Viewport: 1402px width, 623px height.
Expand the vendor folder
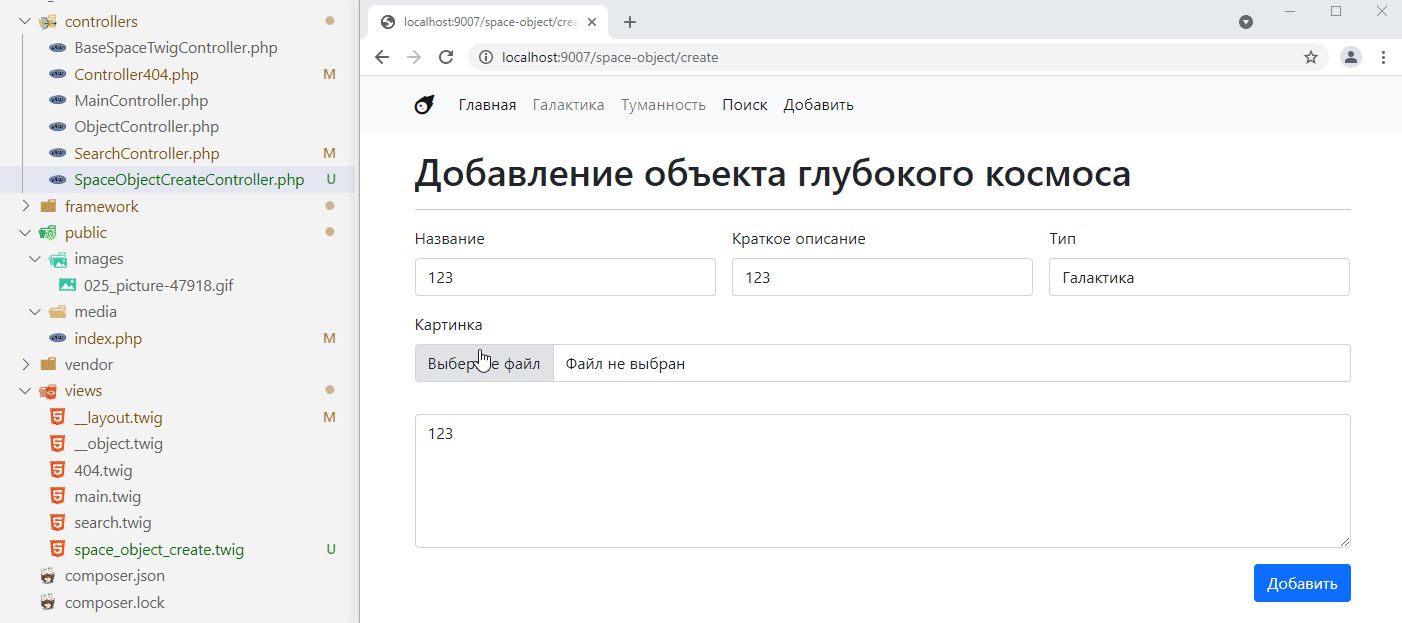click(x=25, y=365)
